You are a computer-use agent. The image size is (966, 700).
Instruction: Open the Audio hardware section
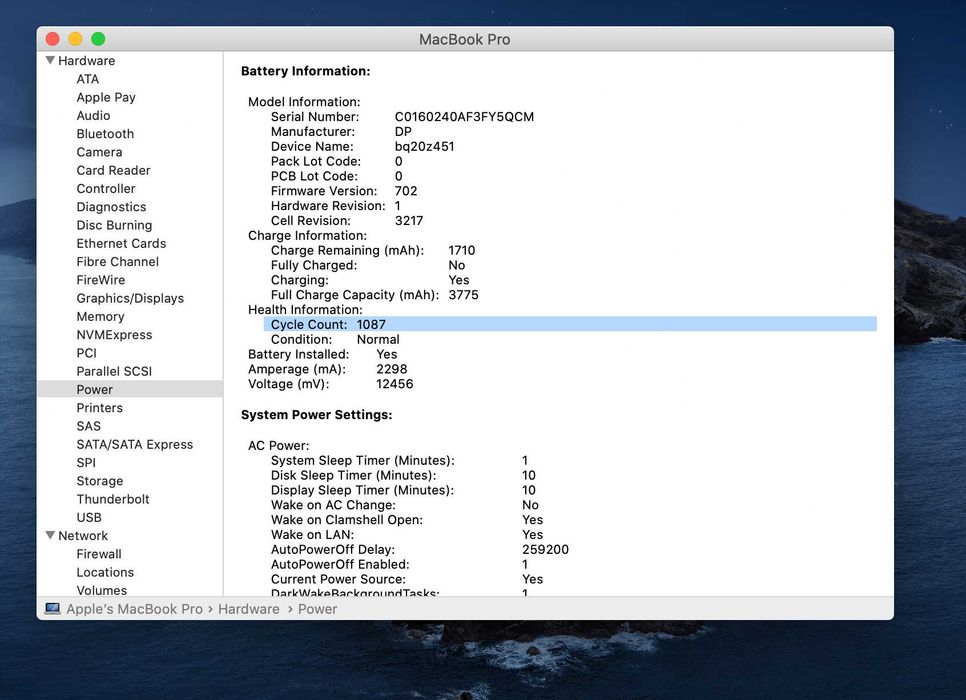coord(93,115)
